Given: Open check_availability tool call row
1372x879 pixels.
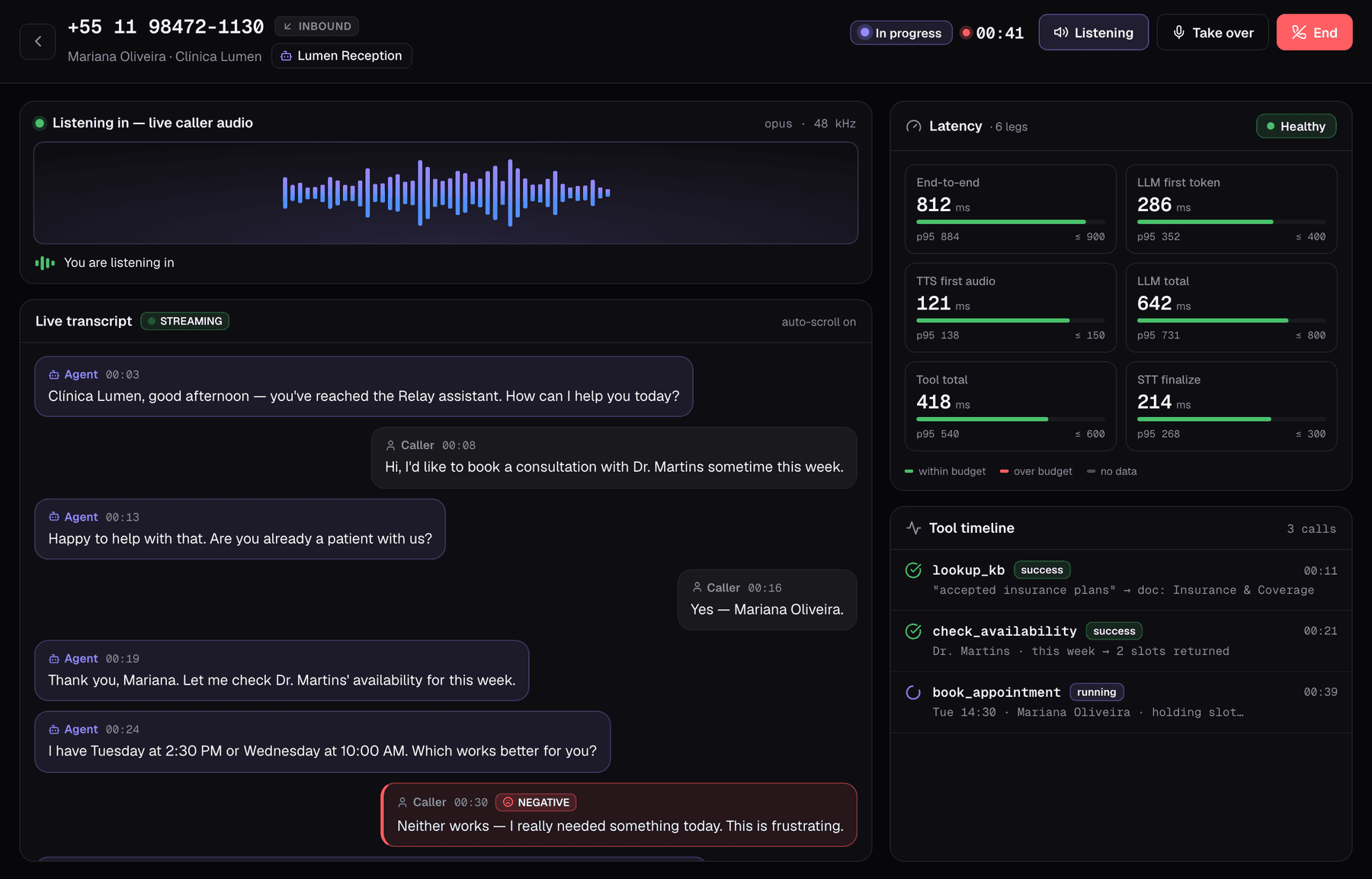Looking at the screenshot, I should pos(1121,640).
